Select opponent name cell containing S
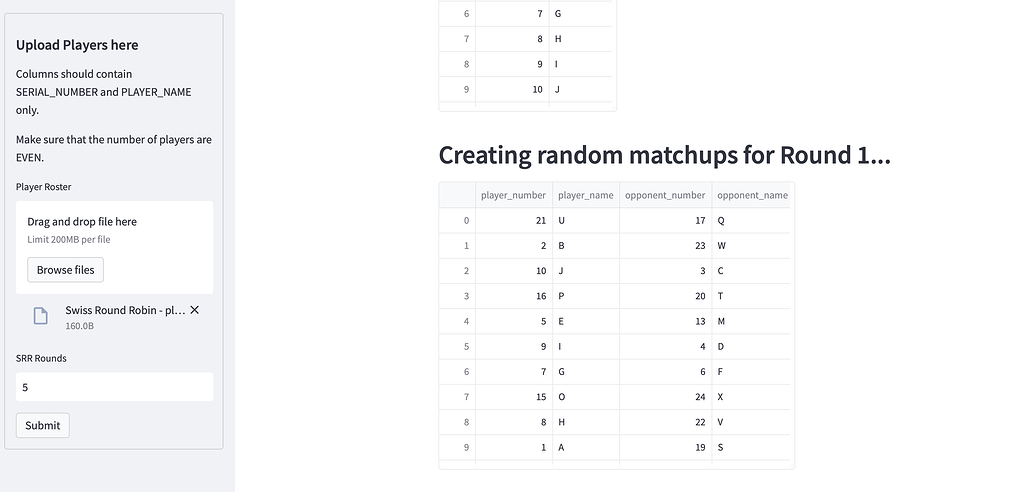The height and width of the screenshot is (492, 1024). click(752, 448)
